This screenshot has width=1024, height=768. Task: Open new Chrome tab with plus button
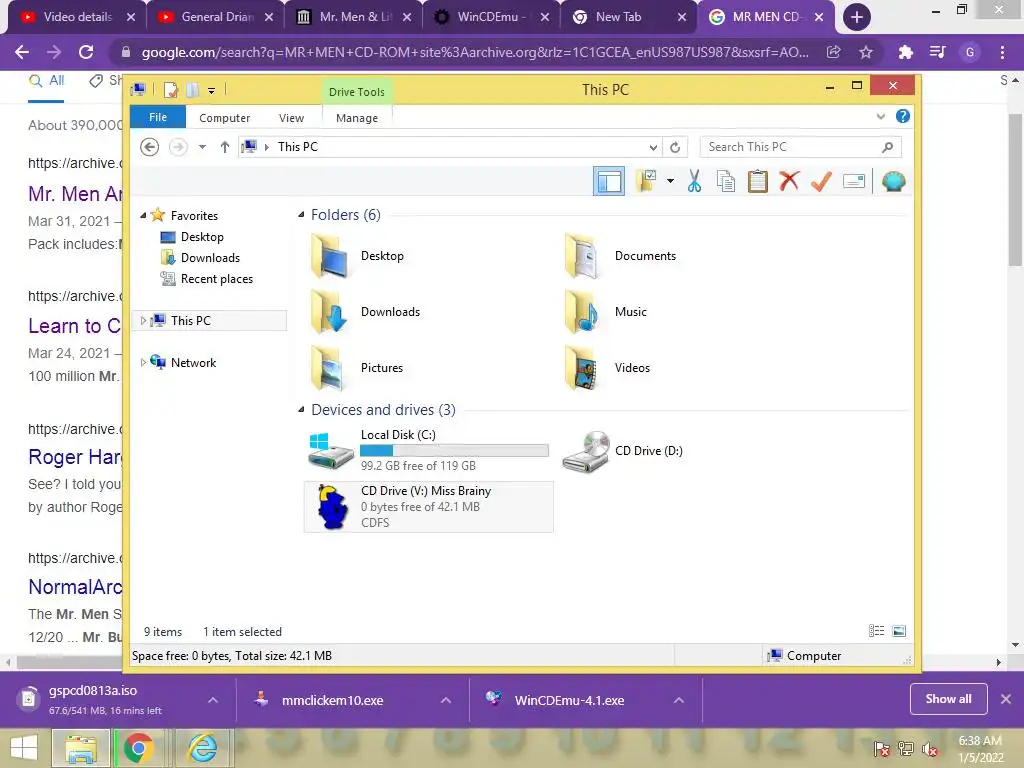pos(857,18)
